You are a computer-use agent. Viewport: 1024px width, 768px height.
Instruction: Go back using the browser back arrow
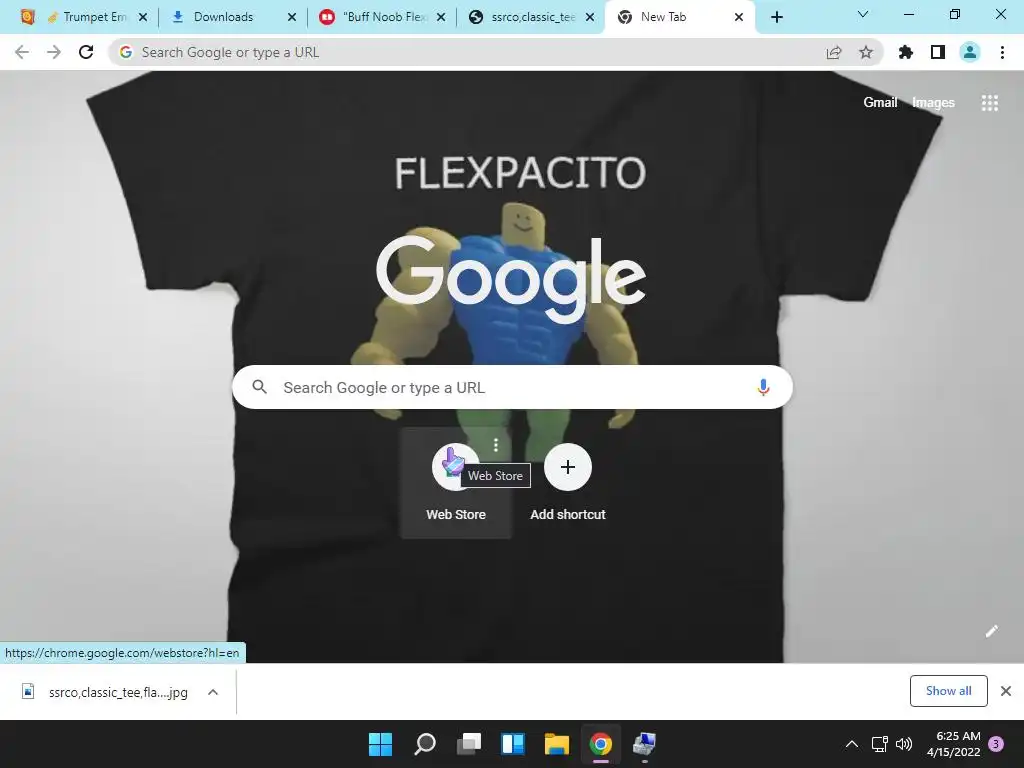(22, 52)
